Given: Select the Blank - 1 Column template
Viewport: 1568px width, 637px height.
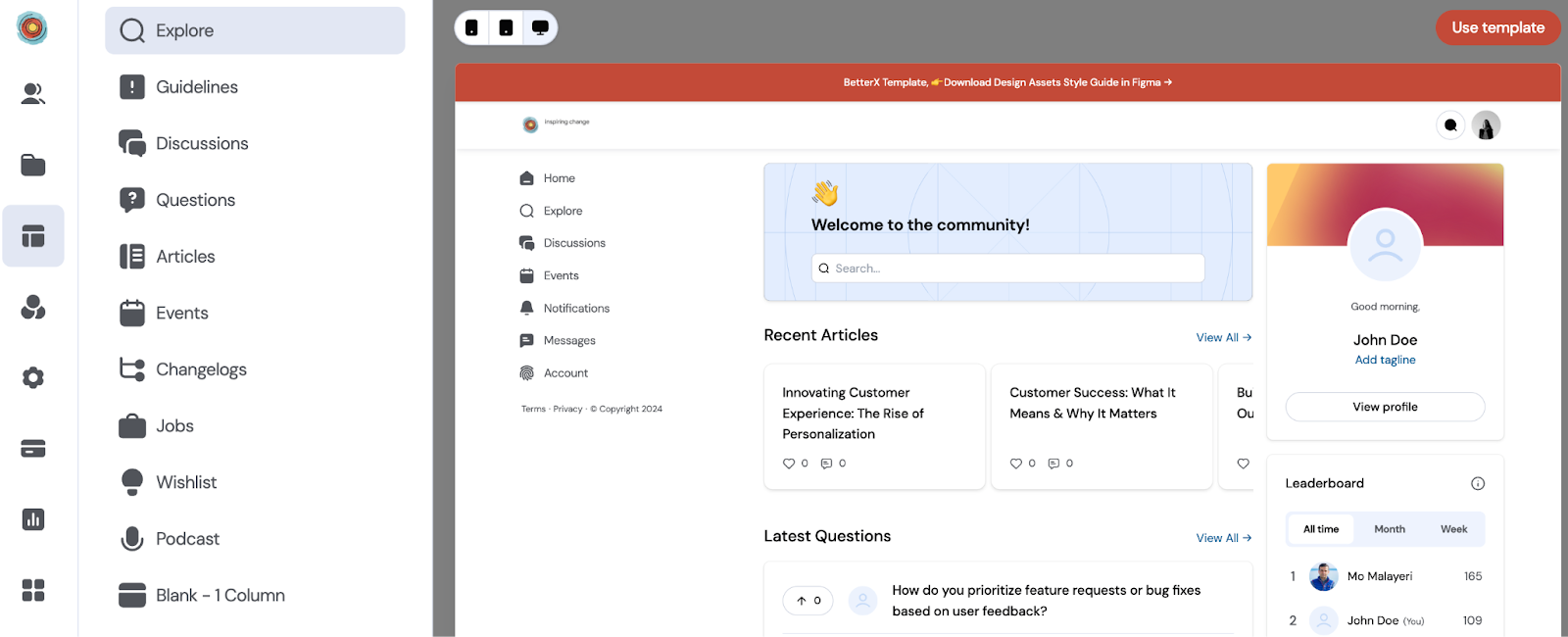Looking at the screenshot, I should click(x=255, y=596).
